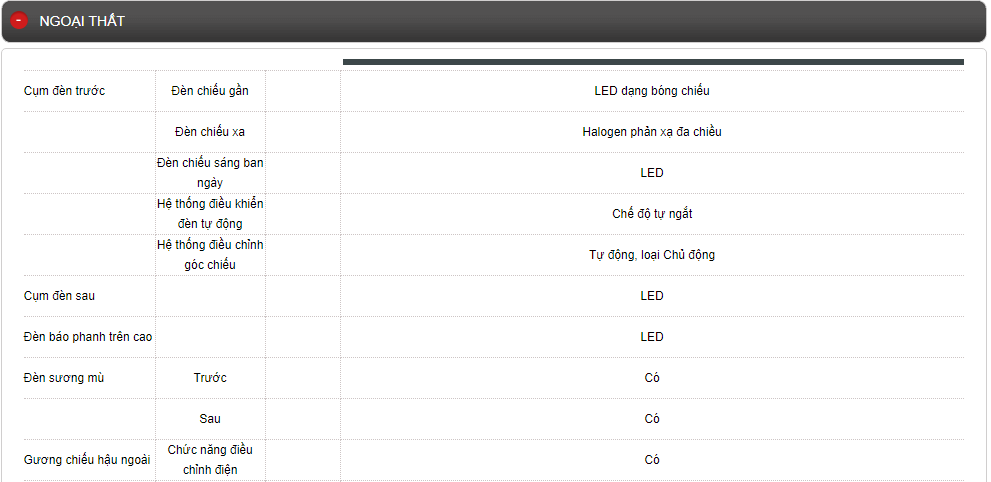This screenshot has width=991, height=482.
Task: Collapse the NGOẠI THẤT section with the red minus icon
Action: click(x=19, y=21)
